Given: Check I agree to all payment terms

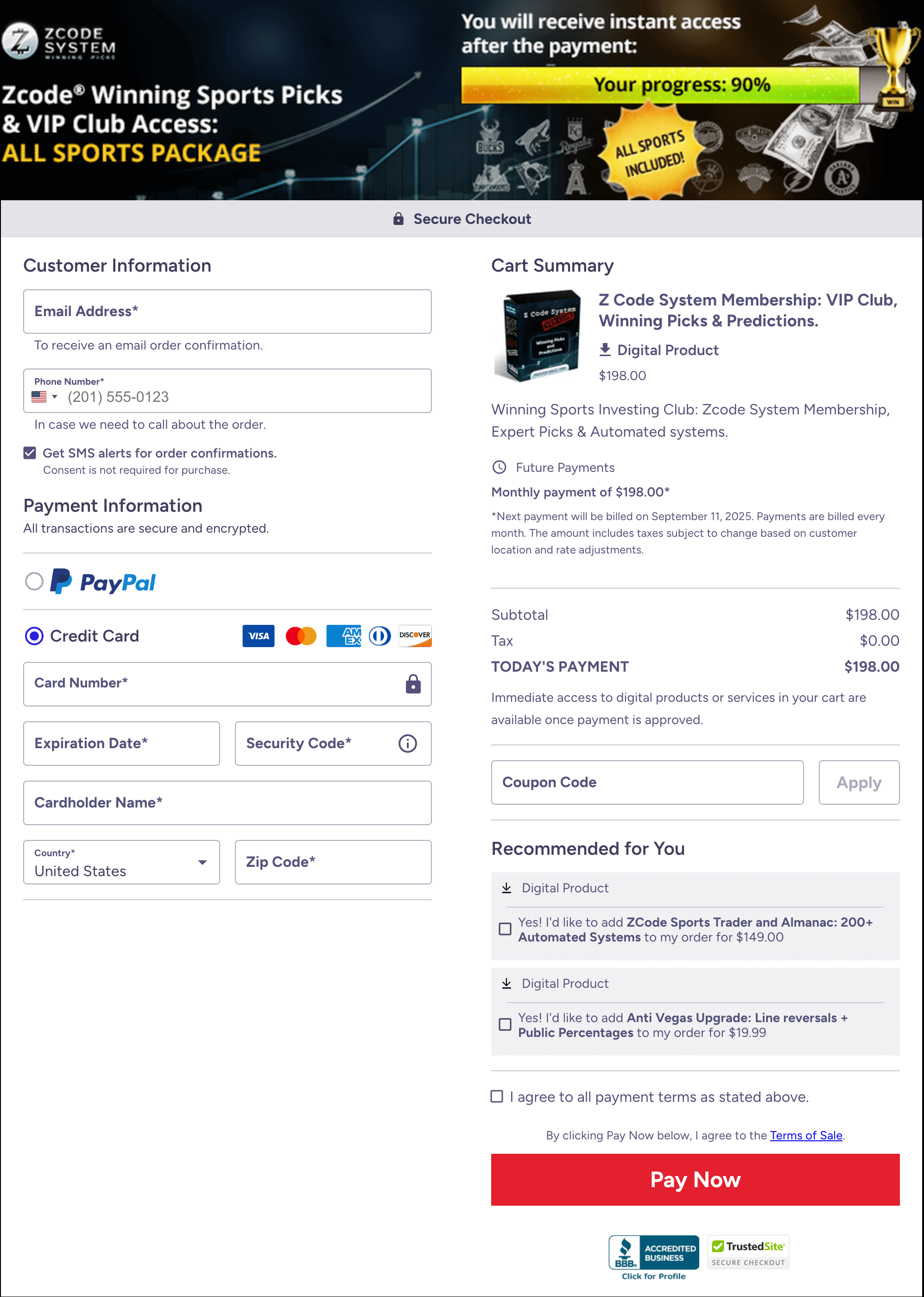Looking at the screenshot, I should [497, 1097].
